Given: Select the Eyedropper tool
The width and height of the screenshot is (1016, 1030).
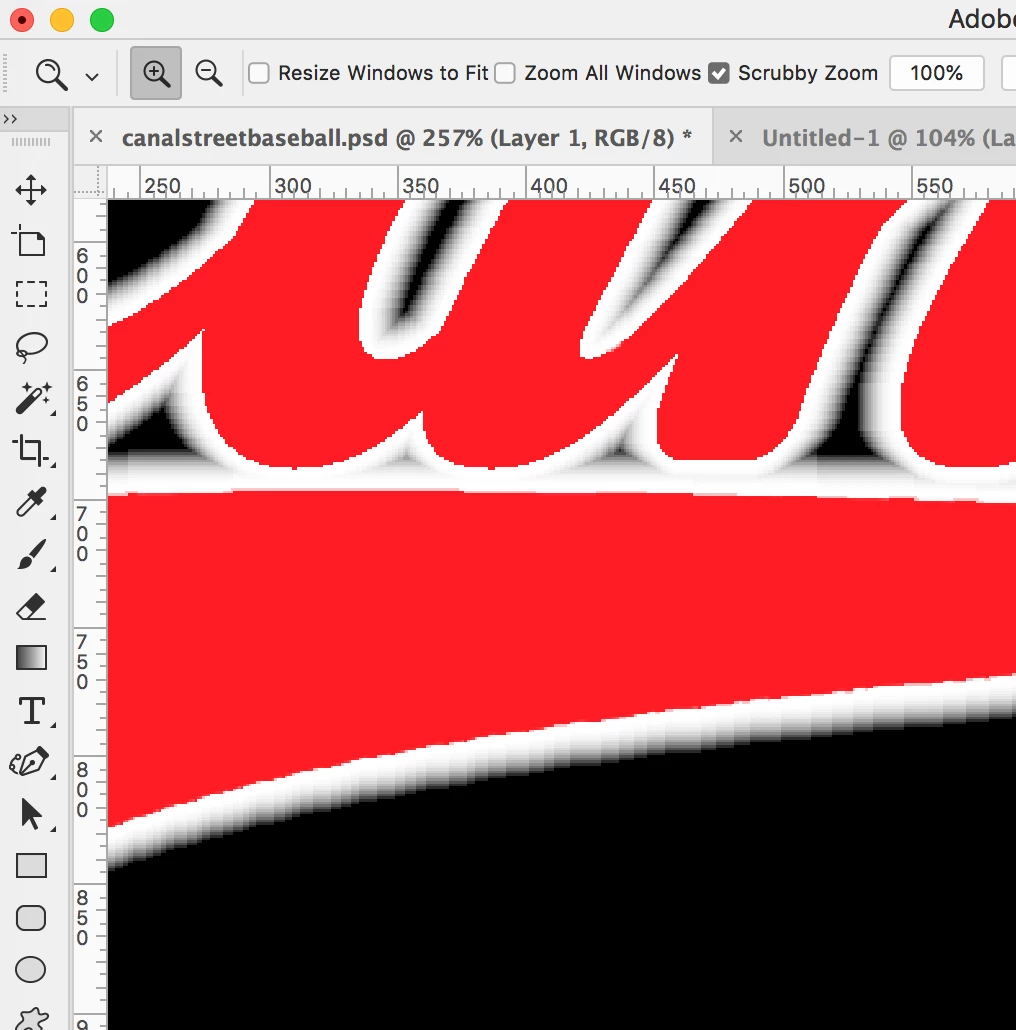Looking at the screenshot, I should point(31,502).
